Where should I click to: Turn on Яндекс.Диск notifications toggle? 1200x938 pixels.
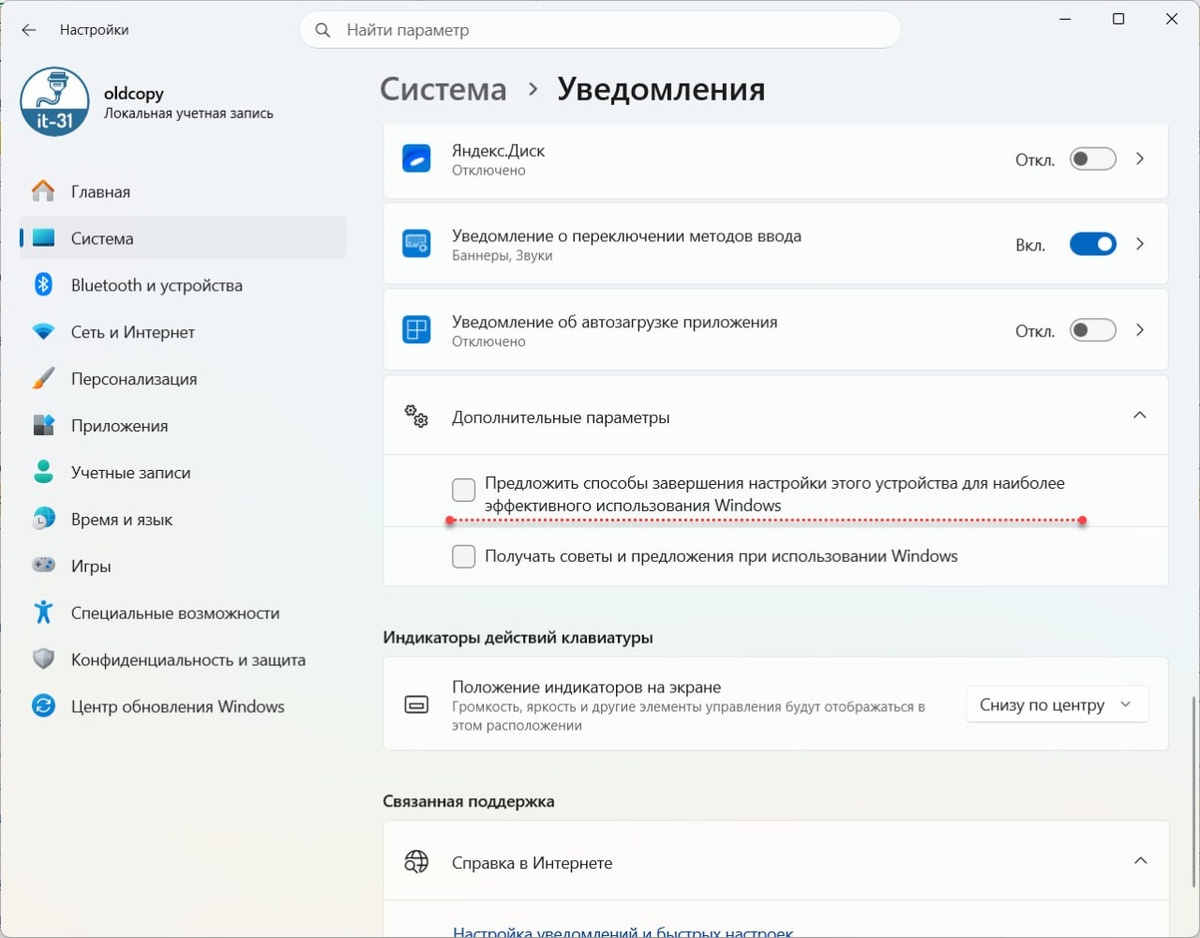(x=1093, y=159)
